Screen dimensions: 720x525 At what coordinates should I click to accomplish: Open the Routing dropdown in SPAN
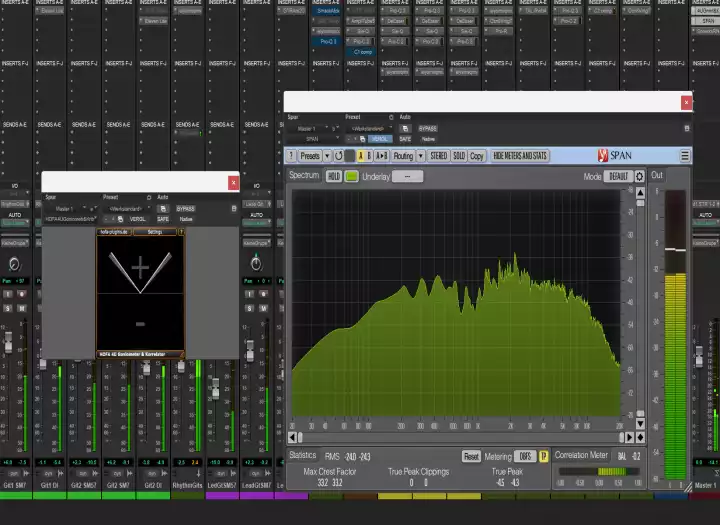point(403,156)
